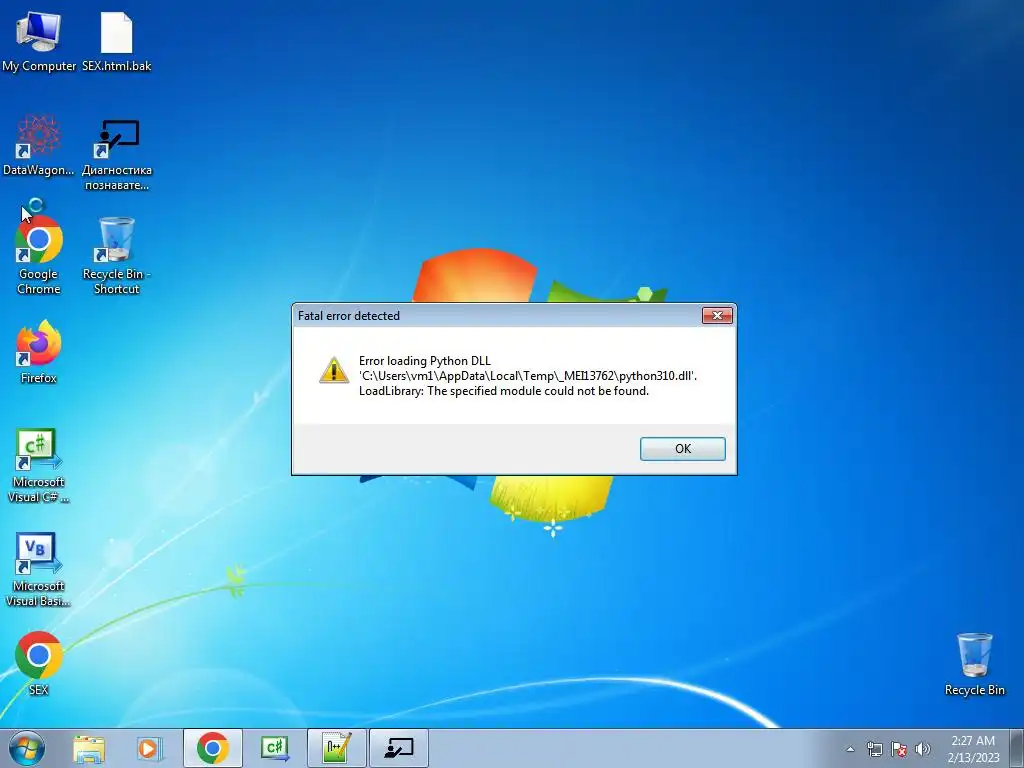
Task: Open the Windows Start menu
Action: [x=26, y=748]
